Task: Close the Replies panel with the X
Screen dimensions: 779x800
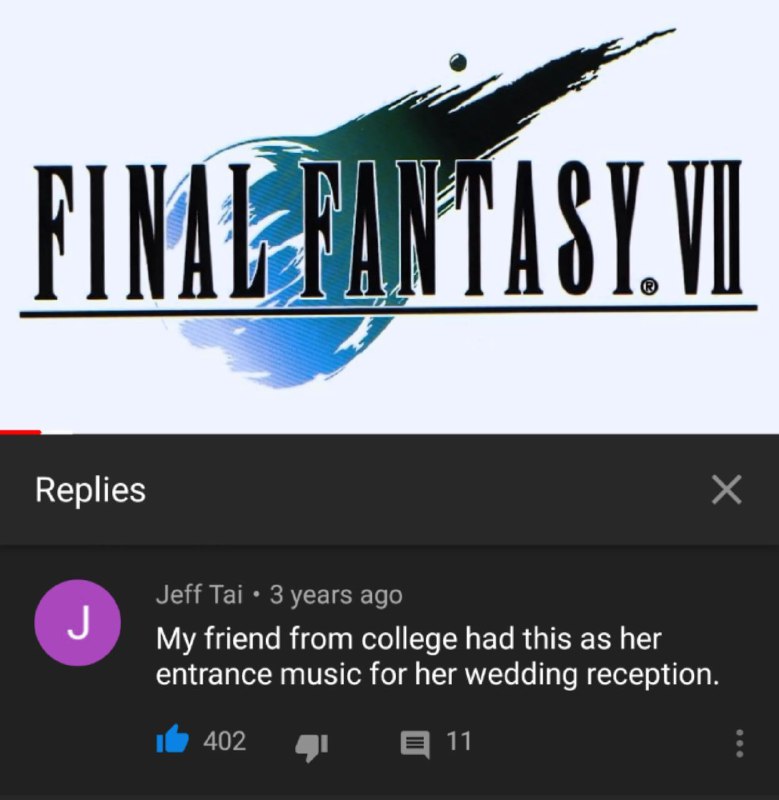Action: [x=726, y=490]
